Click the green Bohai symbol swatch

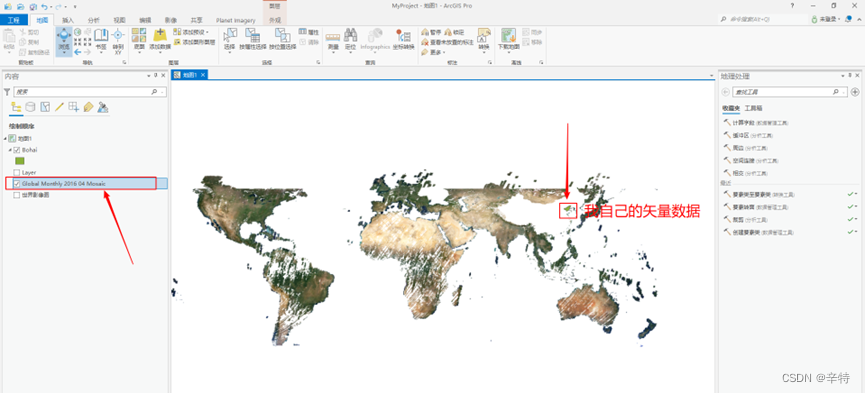pyautogui.click(x=20, y=161)
